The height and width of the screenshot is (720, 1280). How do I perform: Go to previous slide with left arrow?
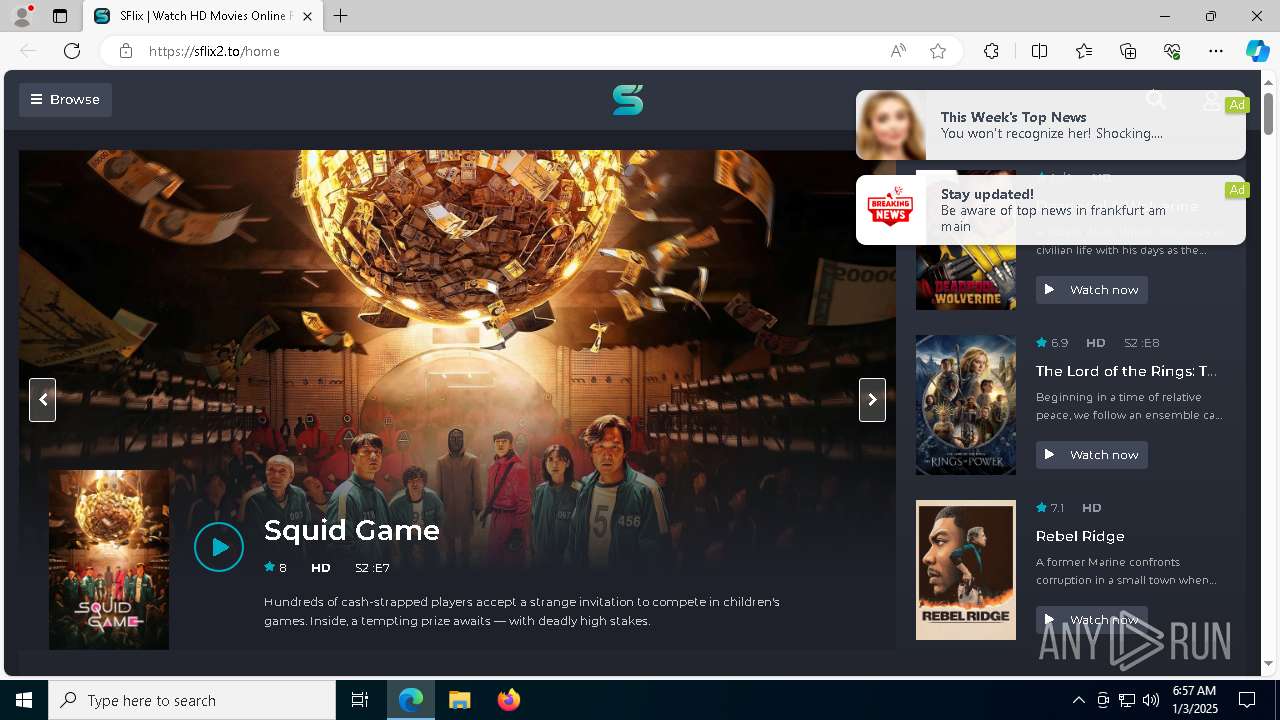pos(42,400)
